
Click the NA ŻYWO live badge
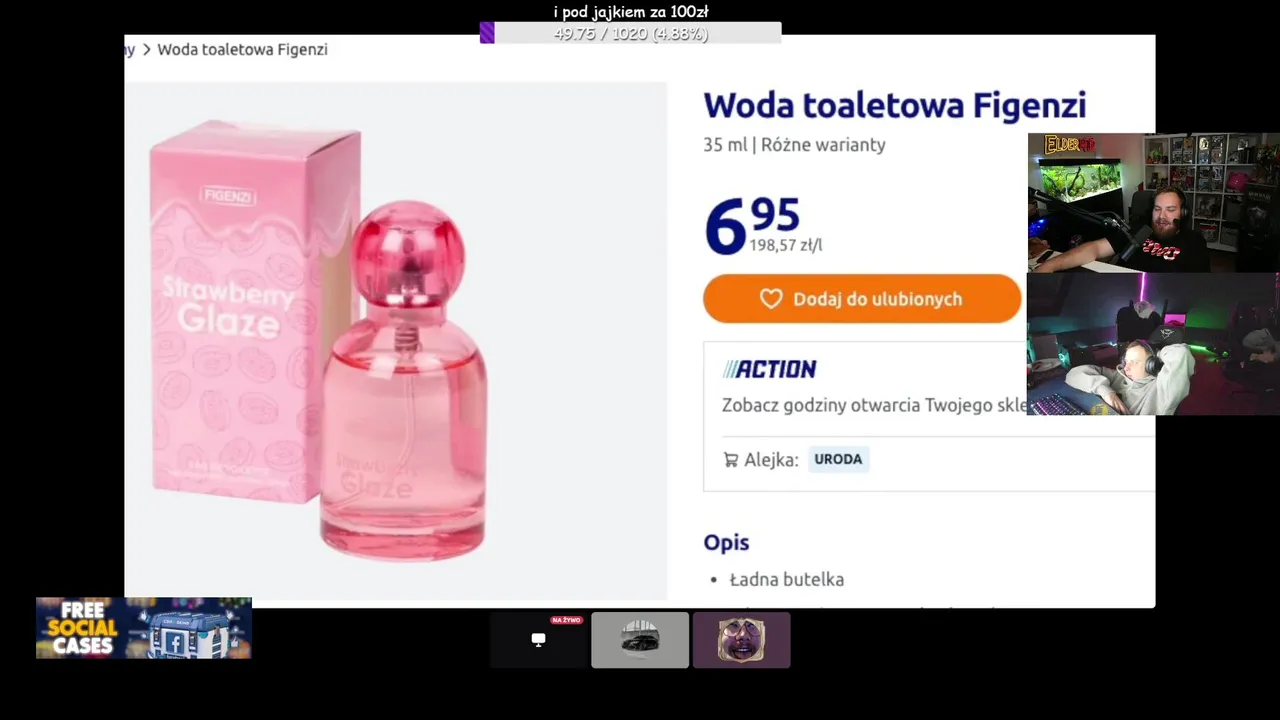(x=566, y=620)
